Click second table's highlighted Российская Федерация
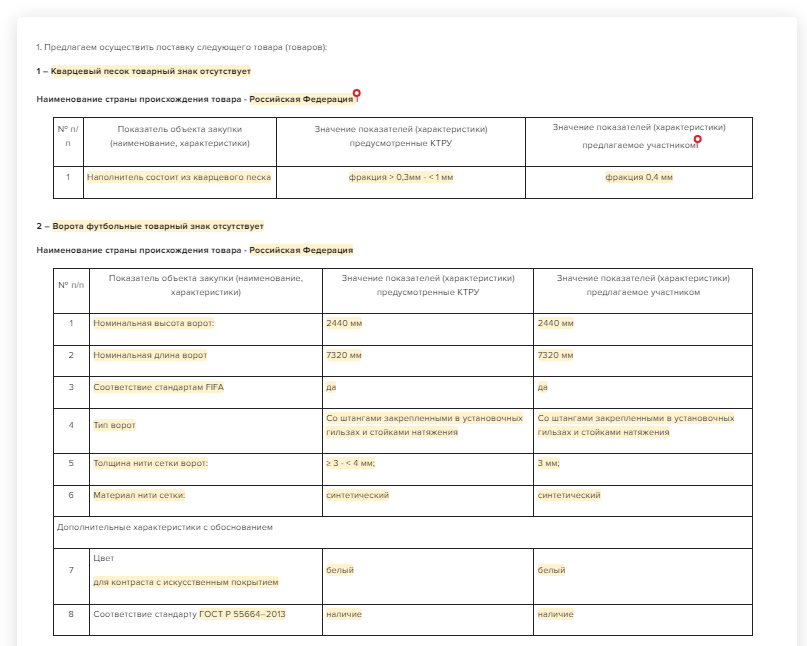The height and width of the screenshot is (646, 807). click(301, 250)
